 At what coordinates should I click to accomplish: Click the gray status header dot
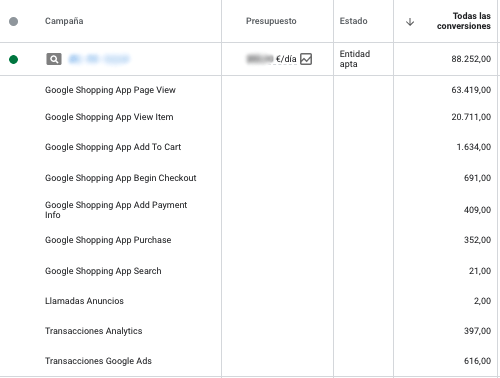click(13, 21)
